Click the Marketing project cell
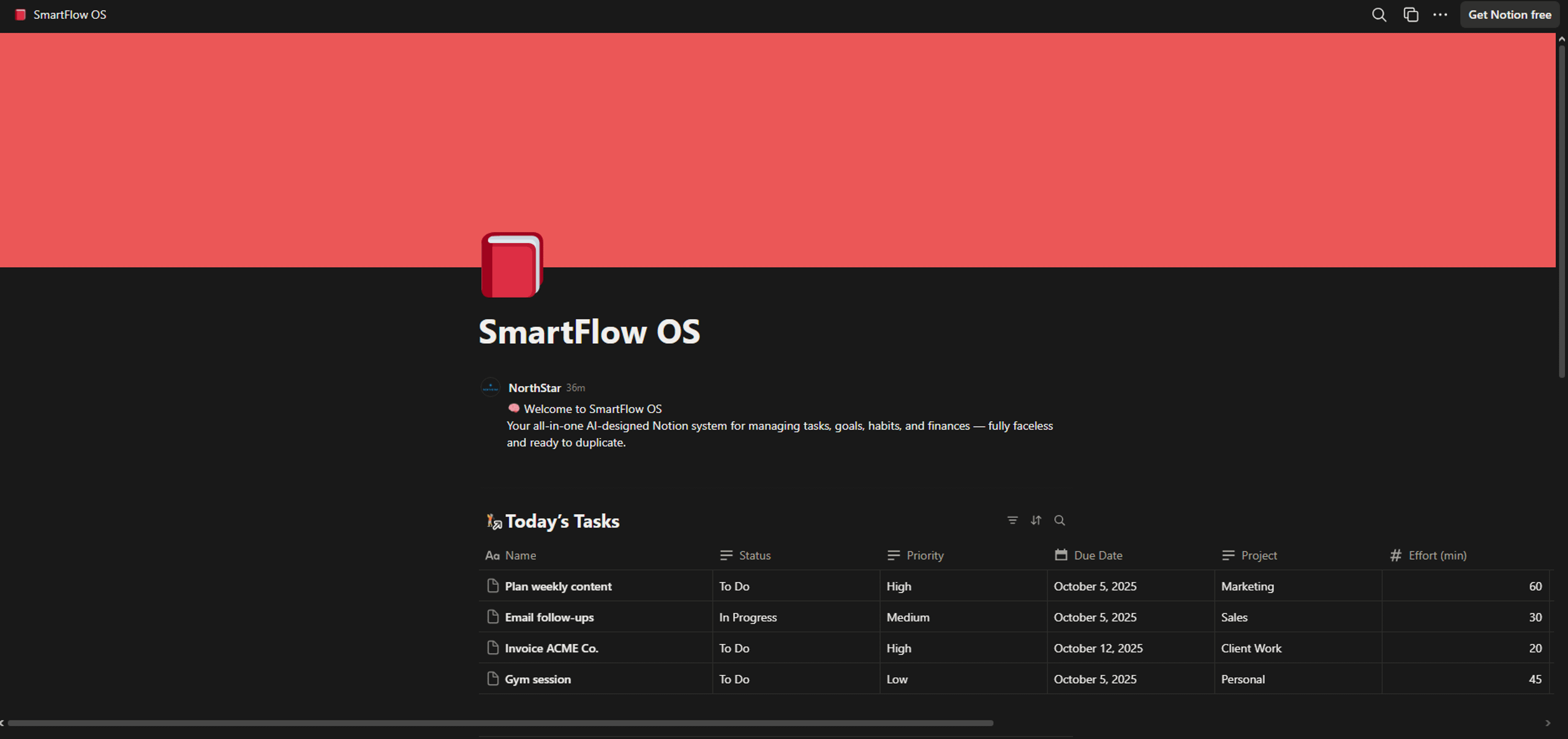This screenshot has width=1568, height=739. (1298, 586)
